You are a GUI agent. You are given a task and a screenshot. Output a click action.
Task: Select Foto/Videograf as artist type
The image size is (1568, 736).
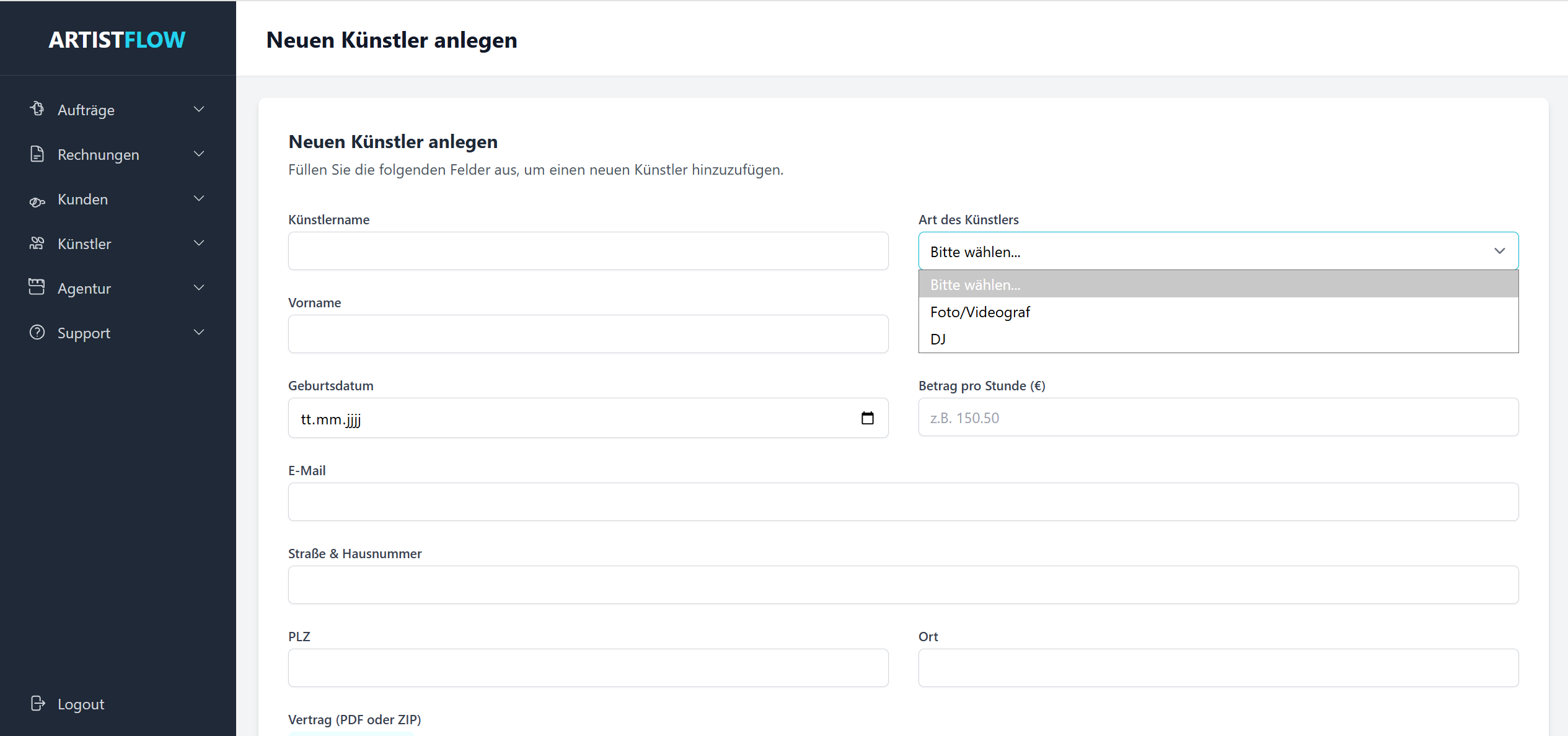(980, 312)
